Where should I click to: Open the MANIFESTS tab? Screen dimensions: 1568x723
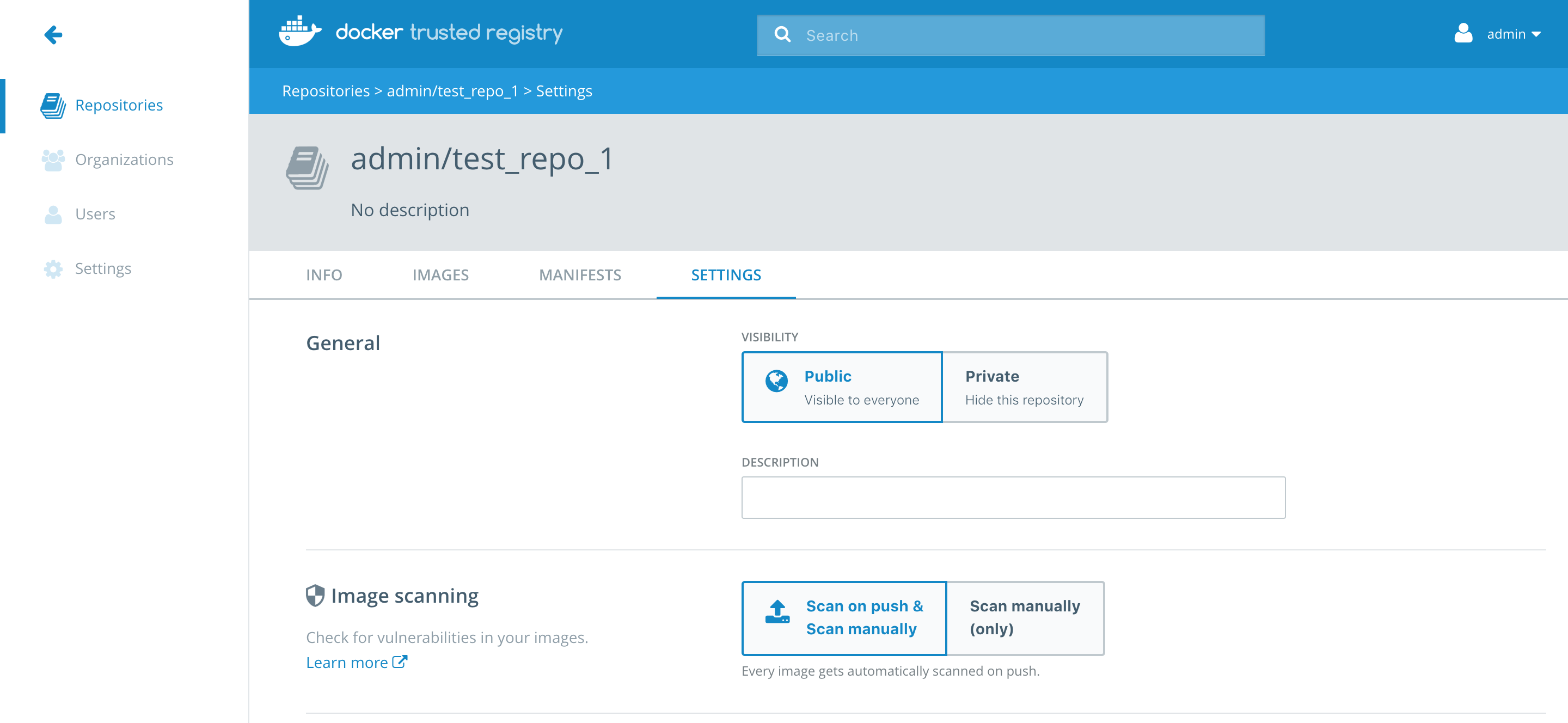point(579,275)
